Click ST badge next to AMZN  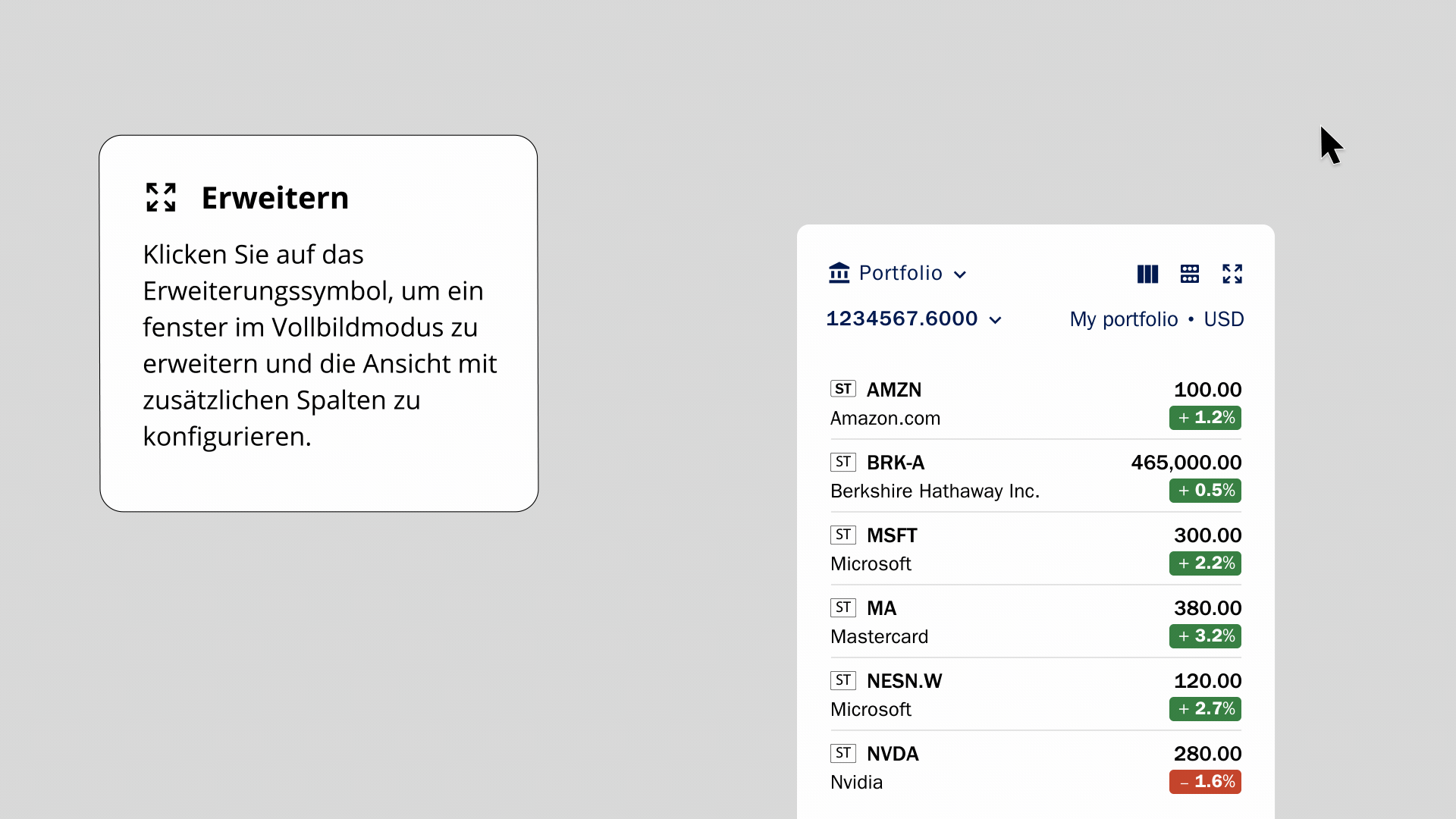(x=843, y=389)
